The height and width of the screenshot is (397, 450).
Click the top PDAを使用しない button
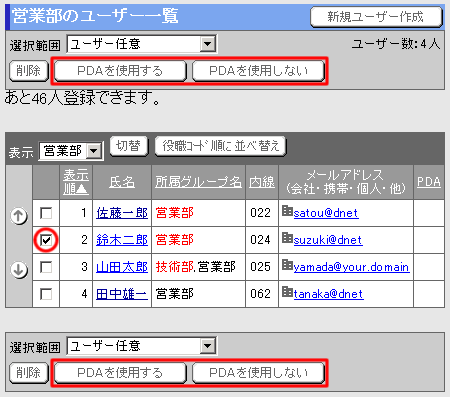258,71
